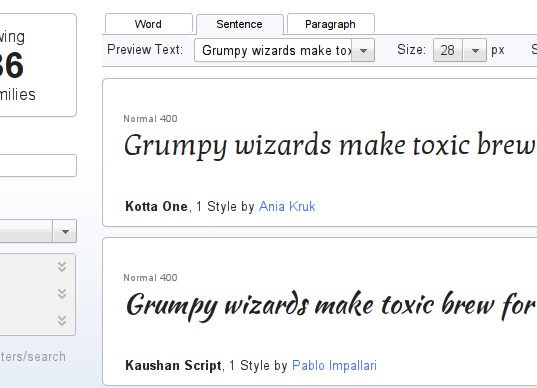Click the Kotta One font name
Image resolution: width=537 pixels, height=388 pixels.
[157, 206]
